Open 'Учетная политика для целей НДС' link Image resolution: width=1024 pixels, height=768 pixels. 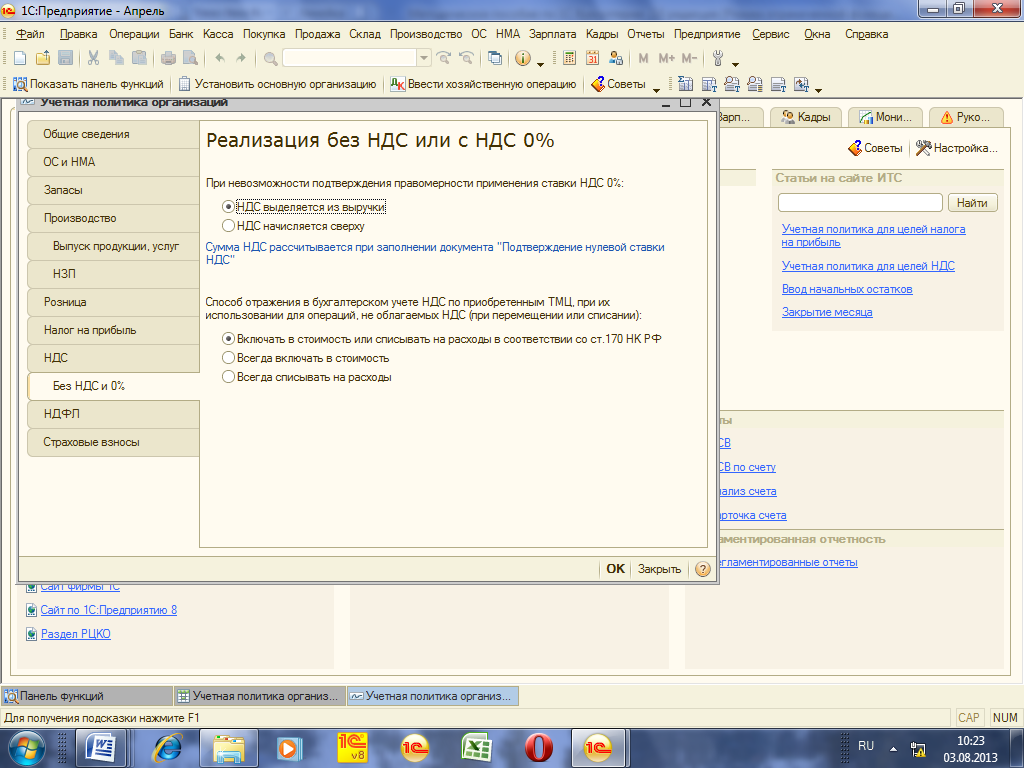(x=868, y=266)
